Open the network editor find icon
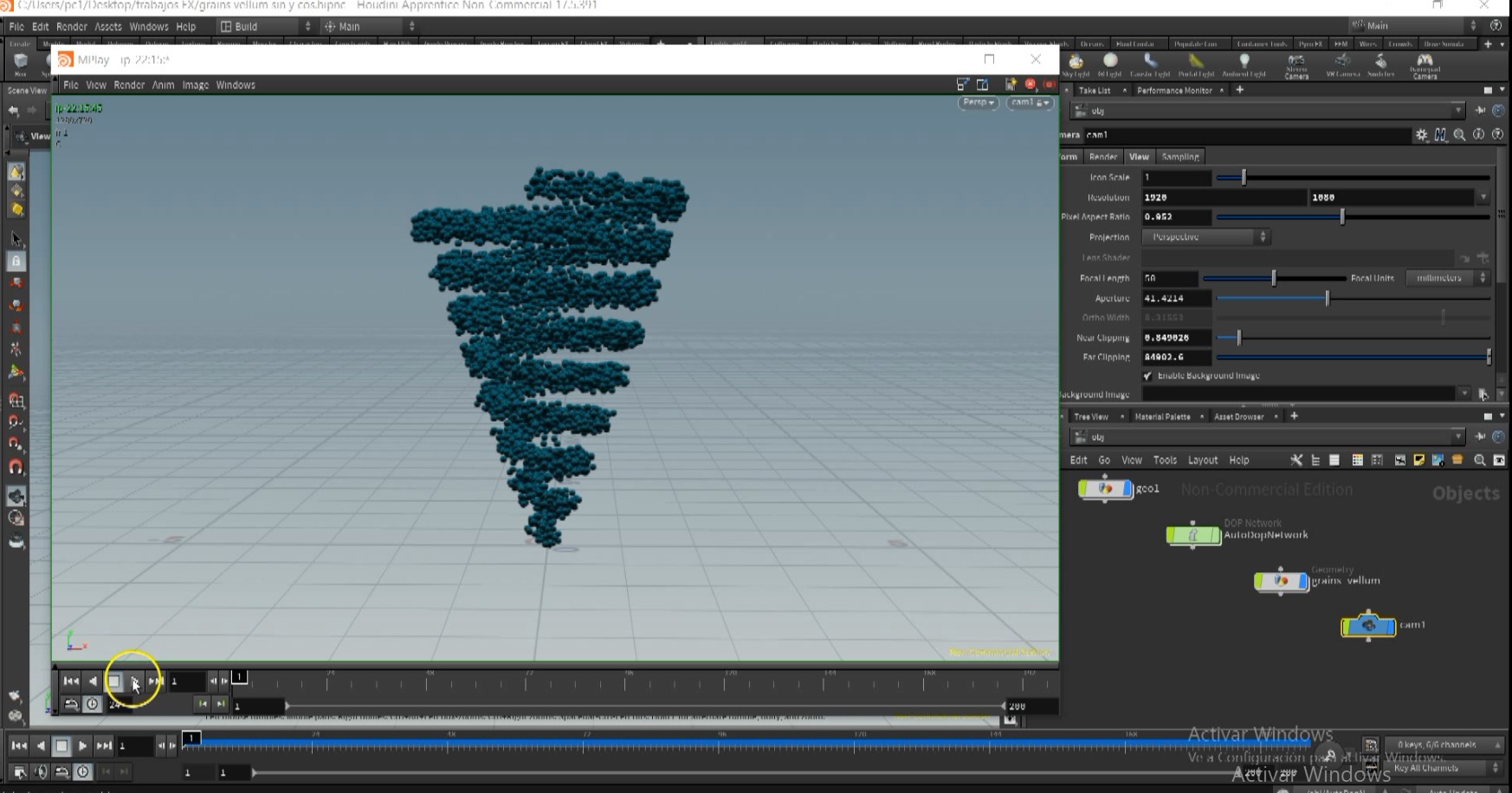The width and height of the screenshot is (1512, 793). pos(1480,461)
